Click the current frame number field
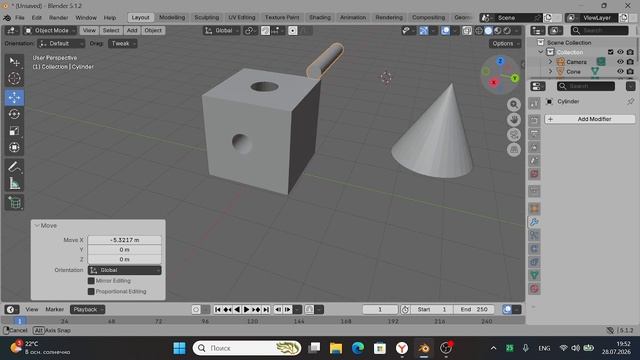The image size is (640, 360). point(380,309)
